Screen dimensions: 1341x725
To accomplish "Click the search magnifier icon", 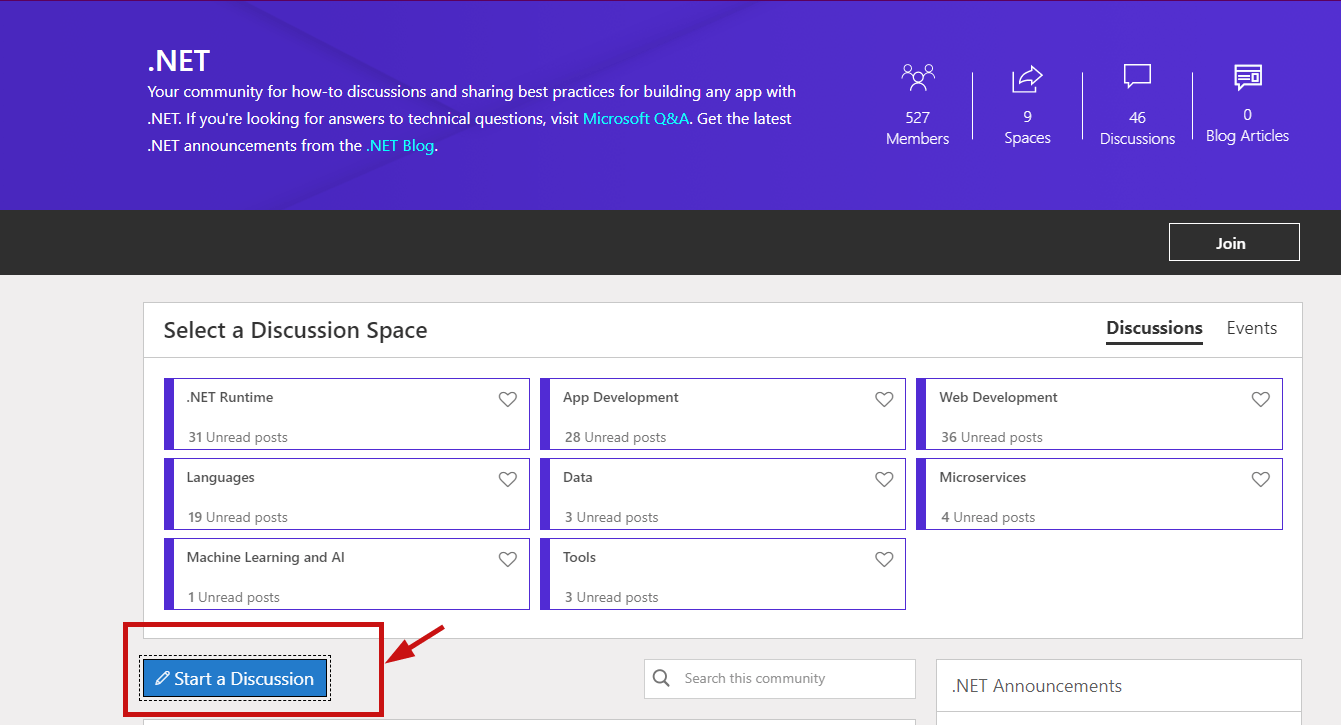I will 661,678.
